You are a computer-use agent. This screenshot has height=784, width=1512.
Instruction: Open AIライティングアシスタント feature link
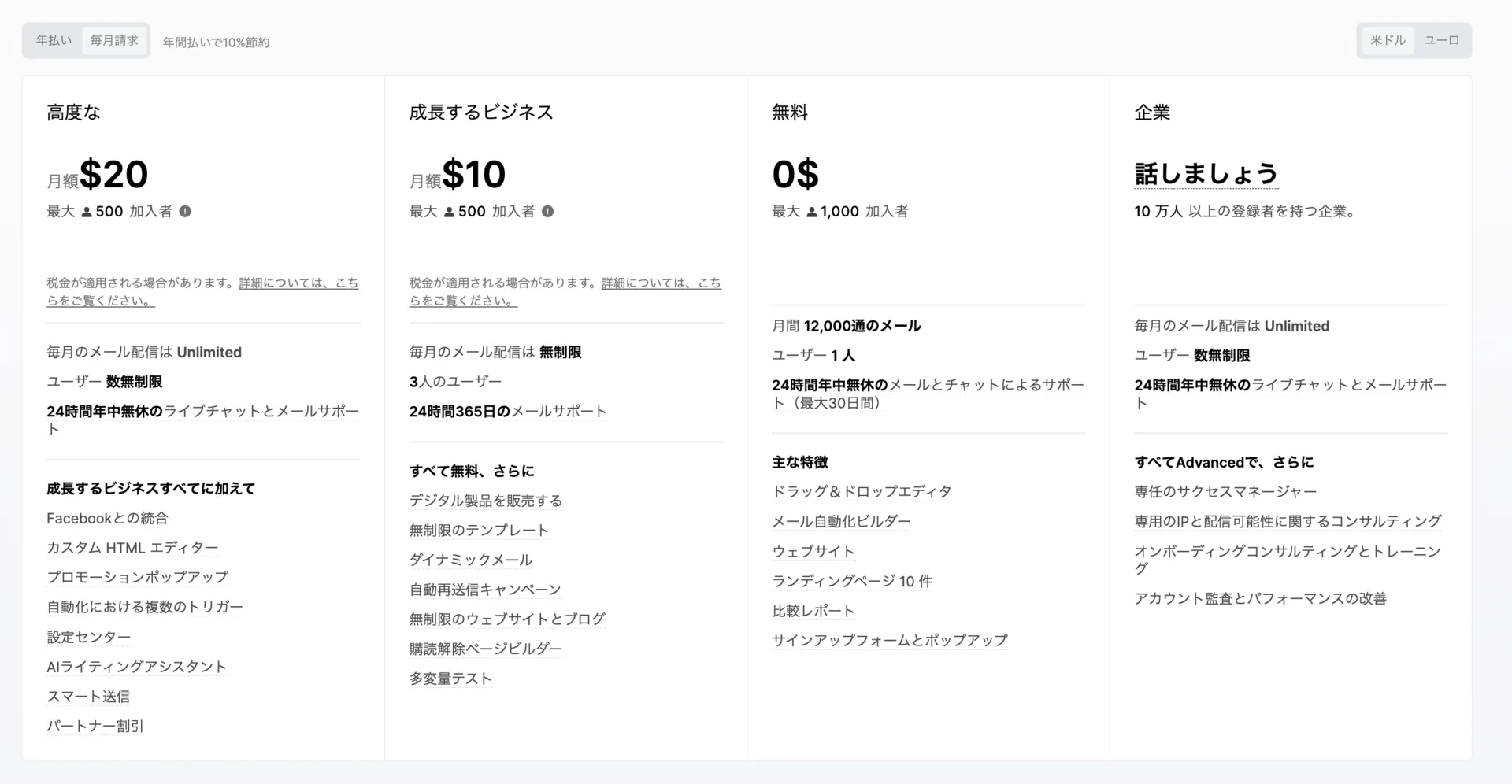click(x=136, y=666)
